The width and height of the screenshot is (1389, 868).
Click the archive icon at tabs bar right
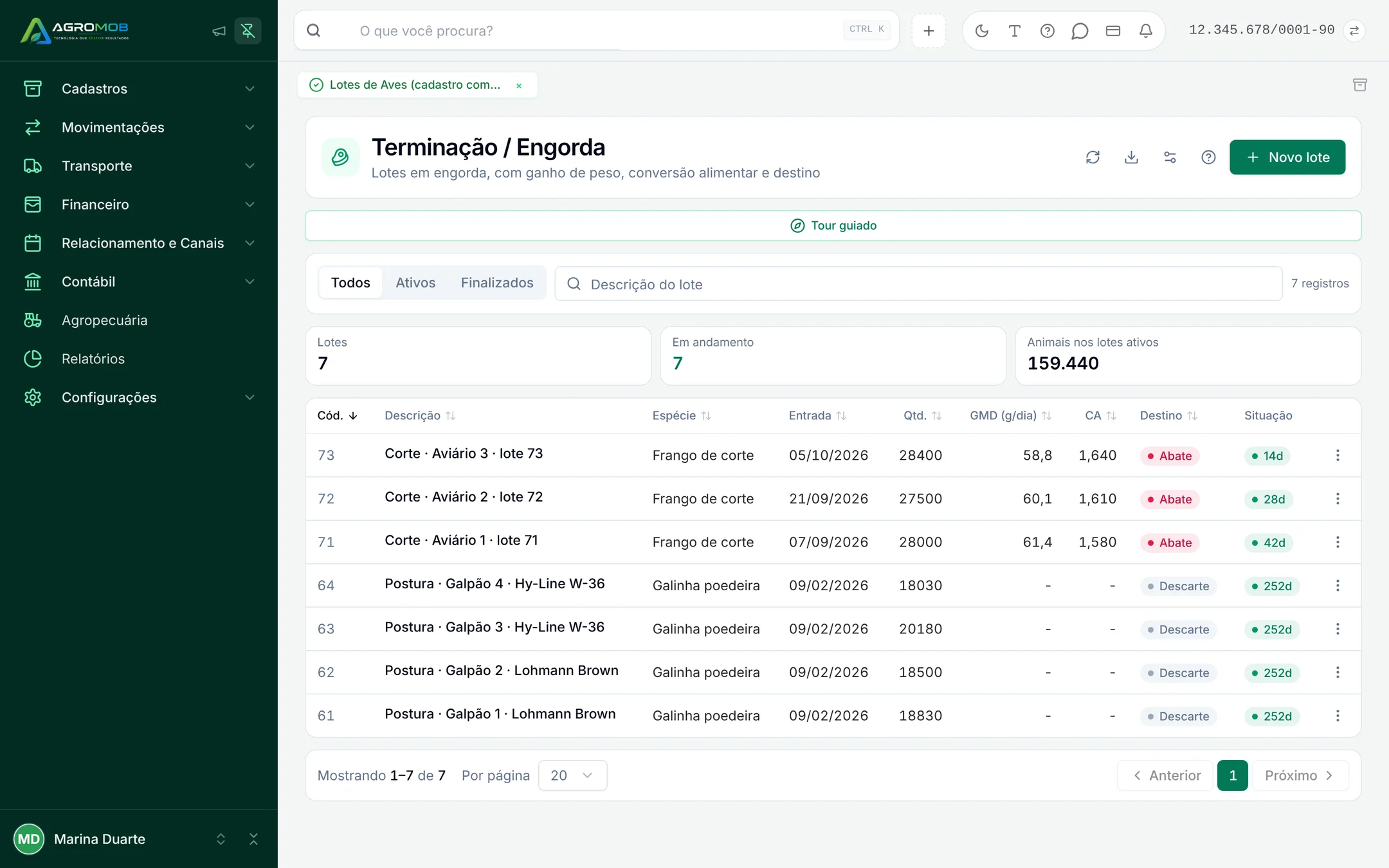(1359, 85)
